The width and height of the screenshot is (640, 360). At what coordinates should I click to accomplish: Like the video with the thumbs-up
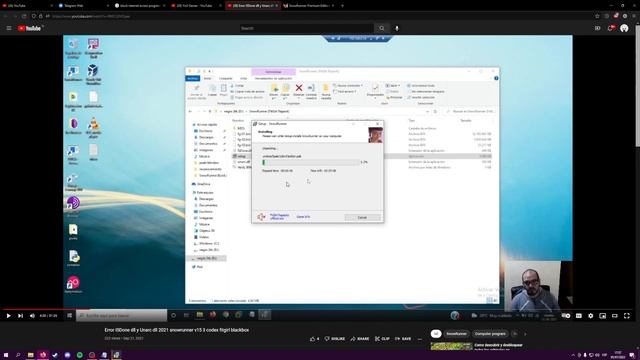[x=314, y=339]
